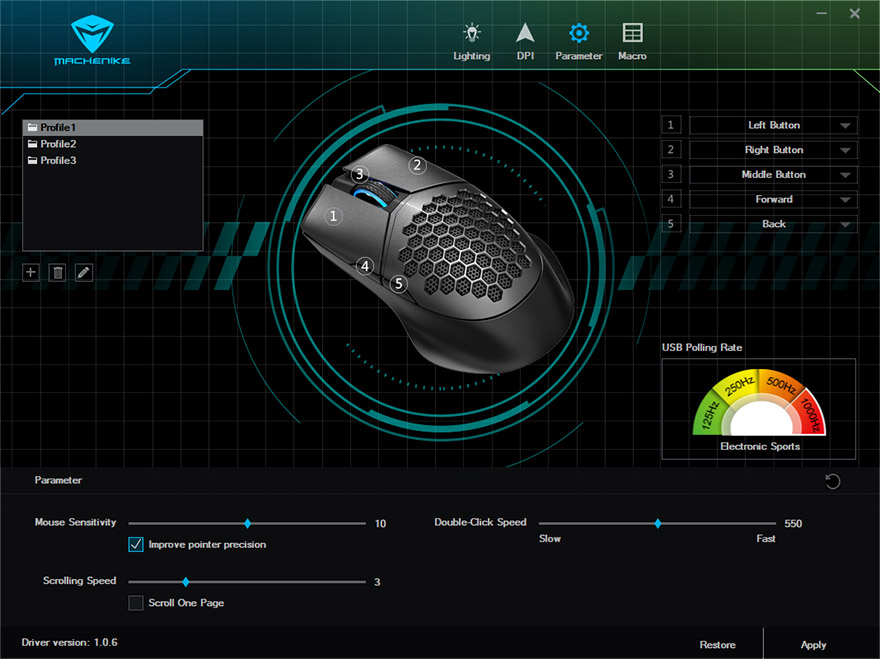The width and height of the screenshot is (880, 659).
Task: Open the DPI settings tab
Action: 525,42
